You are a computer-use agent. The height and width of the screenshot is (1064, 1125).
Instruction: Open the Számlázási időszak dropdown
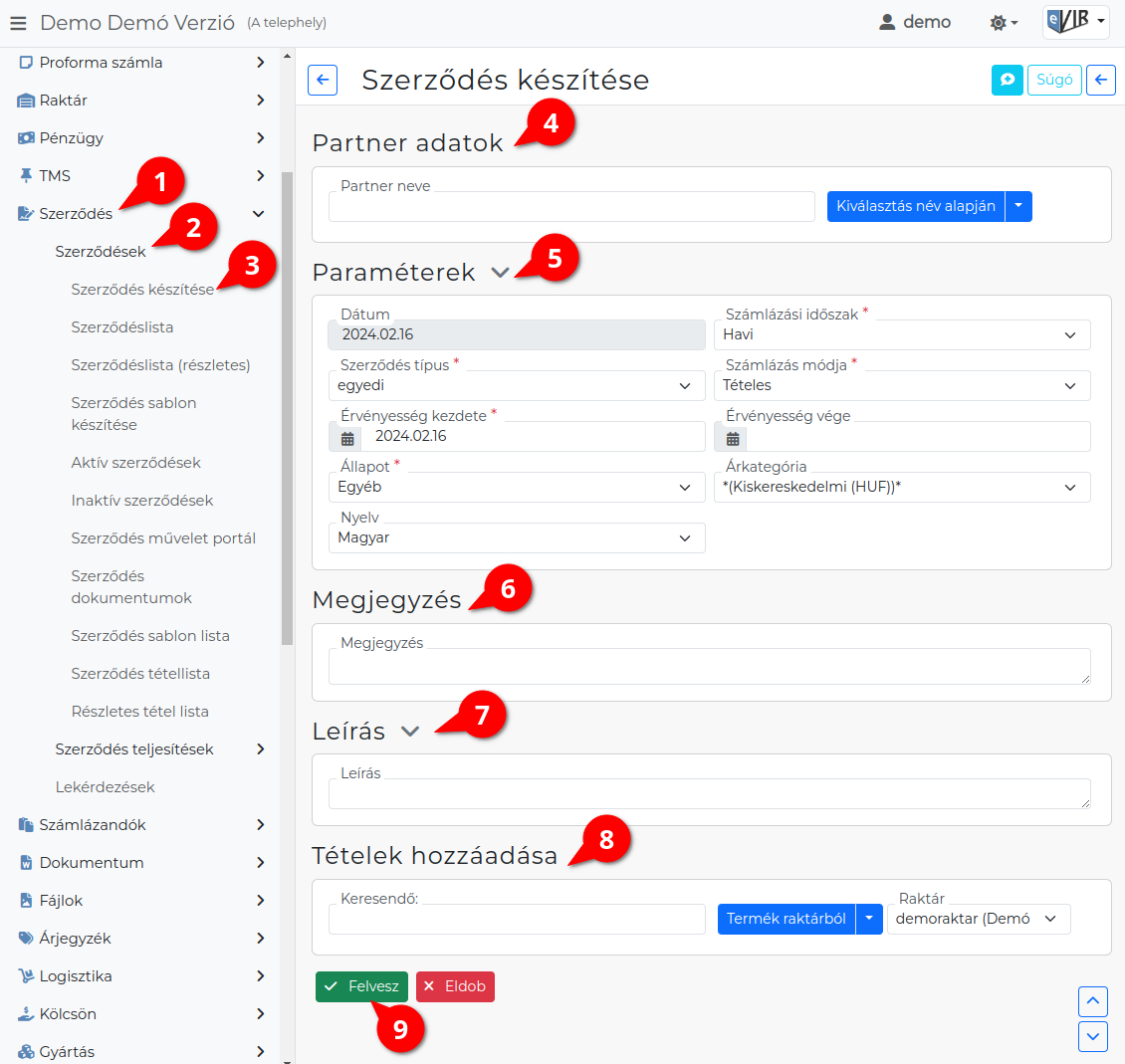coord(901,335)
